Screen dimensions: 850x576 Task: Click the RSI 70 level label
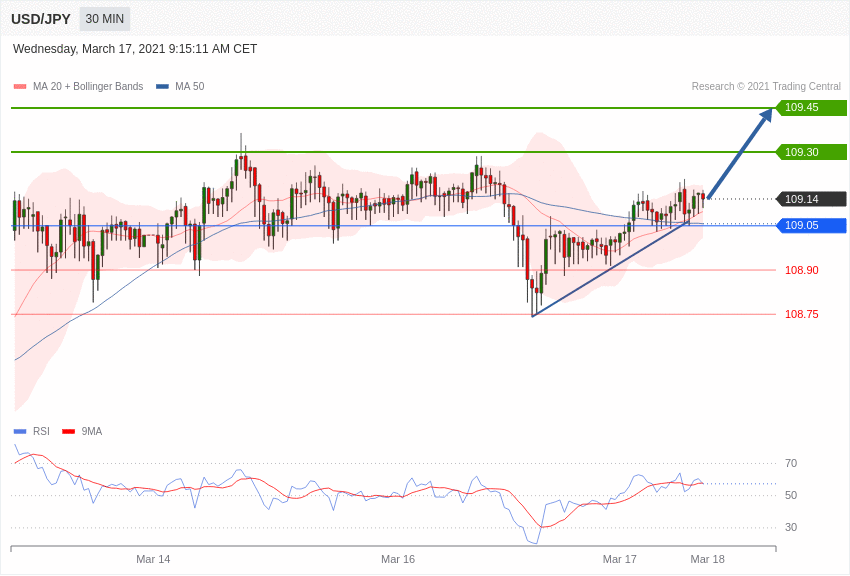(x=791, y=463)
